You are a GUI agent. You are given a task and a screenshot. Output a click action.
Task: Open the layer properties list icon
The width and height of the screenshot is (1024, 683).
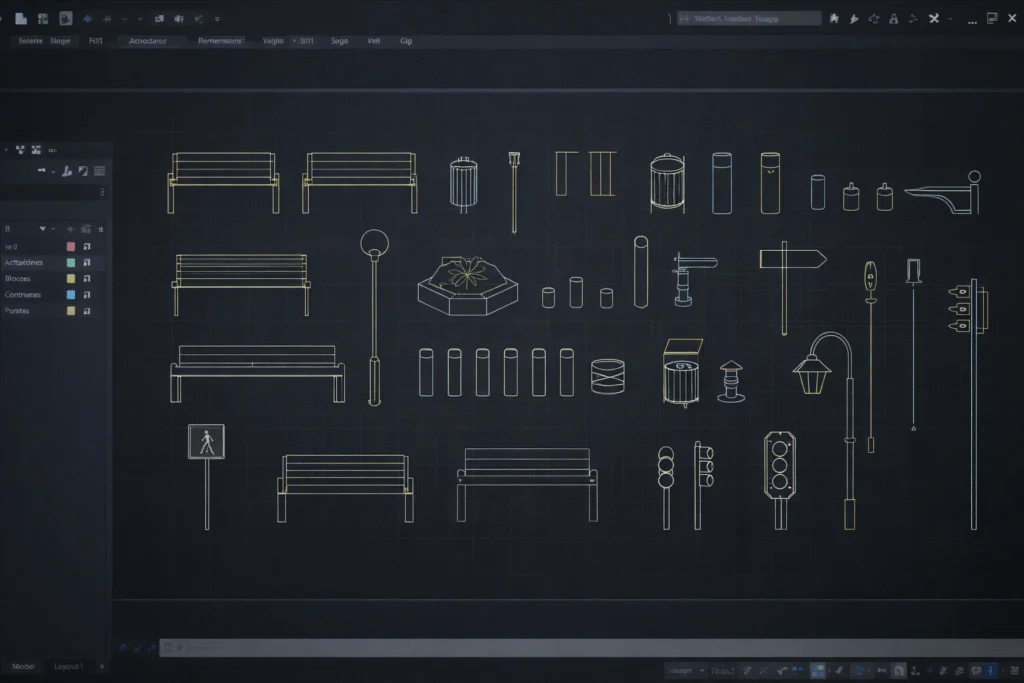click(97, 171)
